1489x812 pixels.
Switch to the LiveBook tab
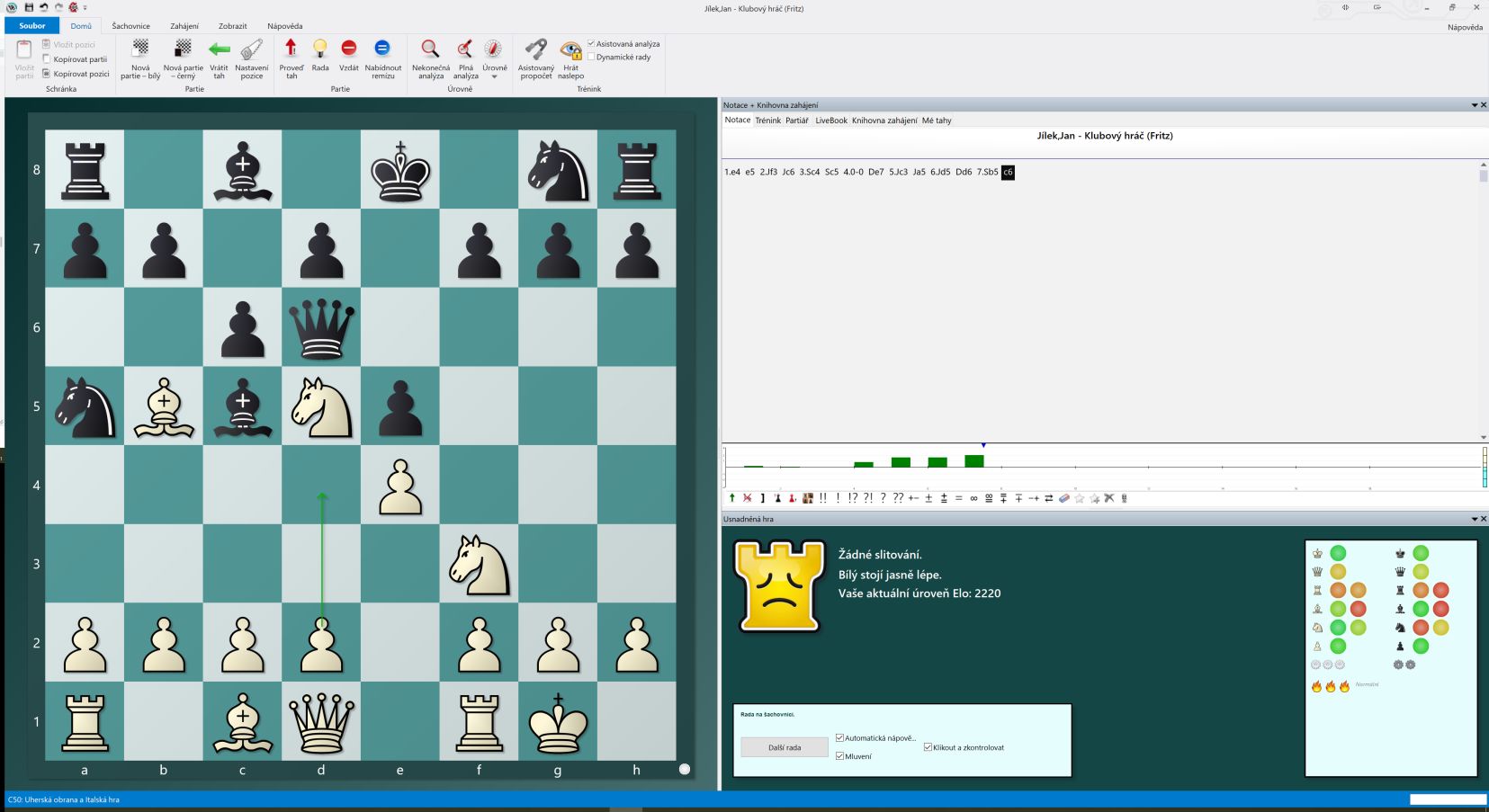(831, 120)
